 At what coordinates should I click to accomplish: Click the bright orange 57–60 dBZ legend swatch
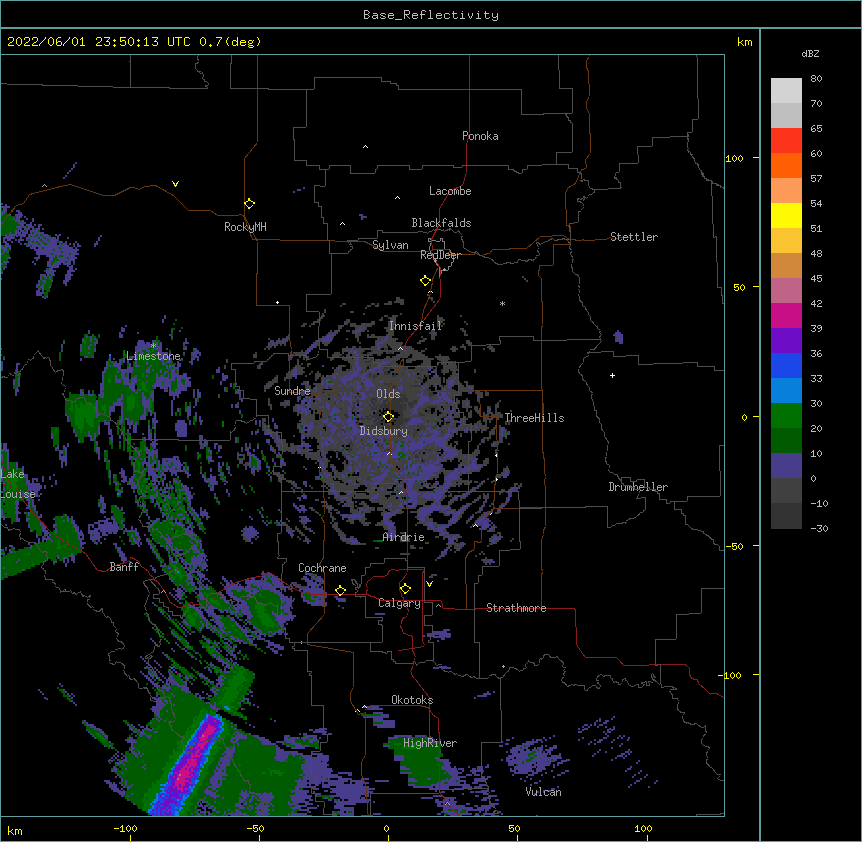coord(786,165)
